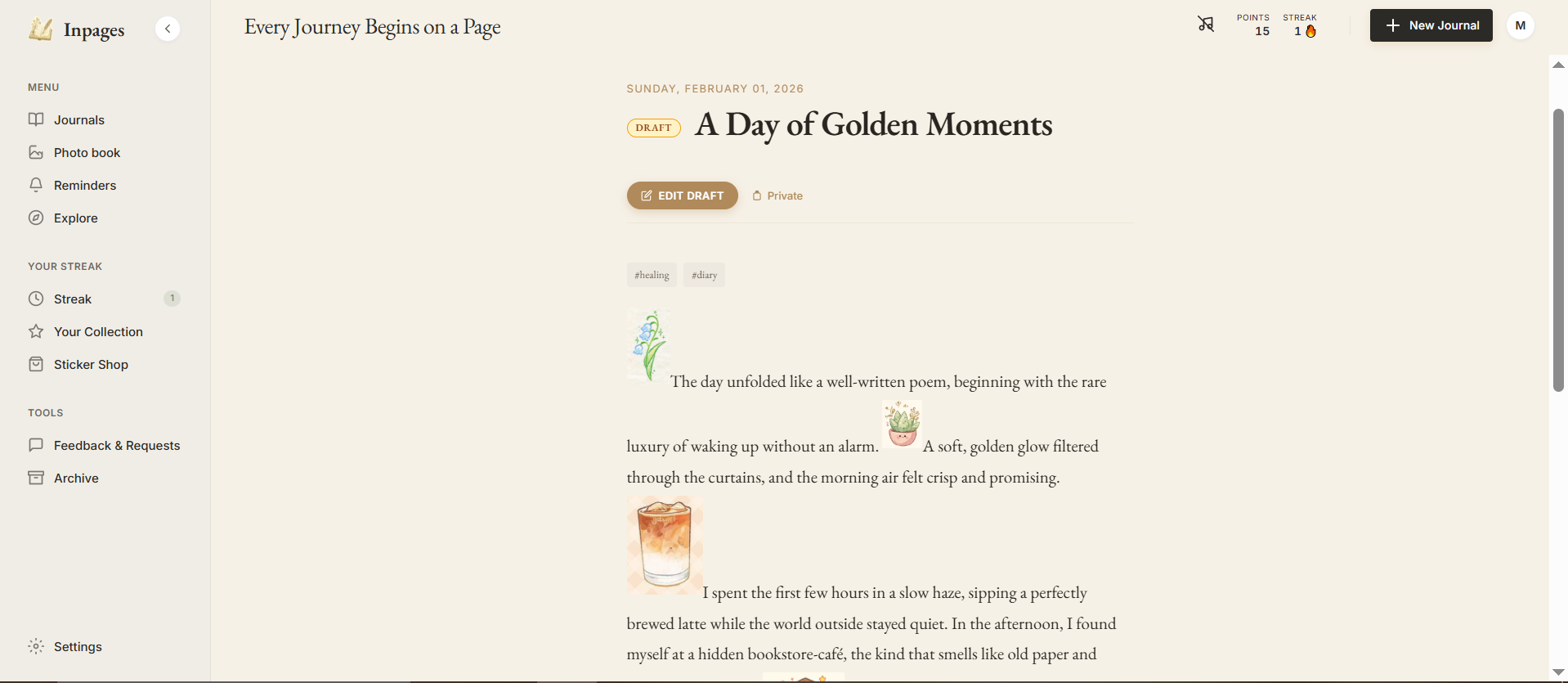Open Your Collection star icon

36,331
